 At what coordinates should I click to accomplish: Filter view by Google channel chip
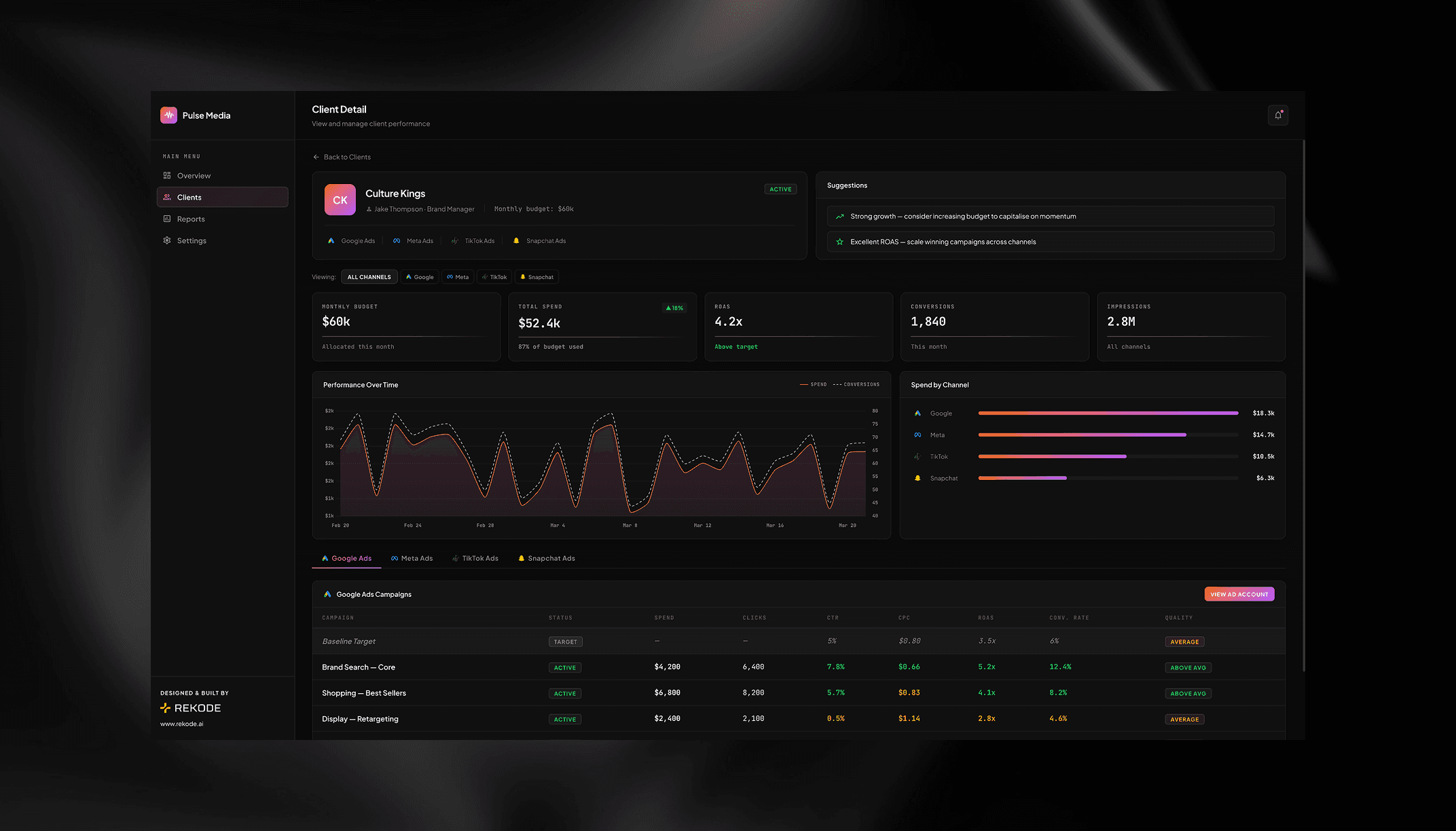point(420,277)
